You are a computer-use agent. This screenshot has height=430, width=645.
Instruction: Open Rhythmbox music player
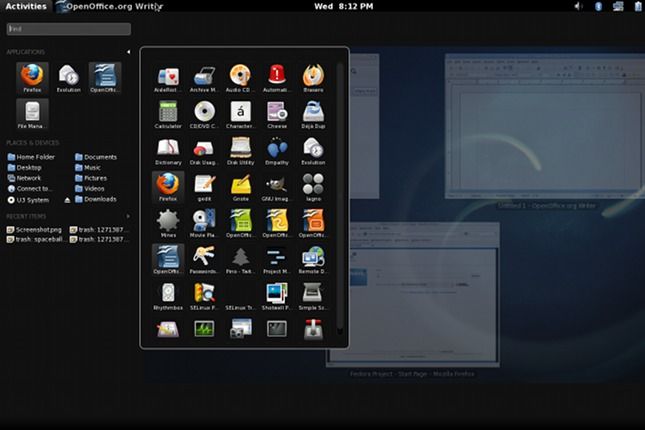[x=168, y=296]
